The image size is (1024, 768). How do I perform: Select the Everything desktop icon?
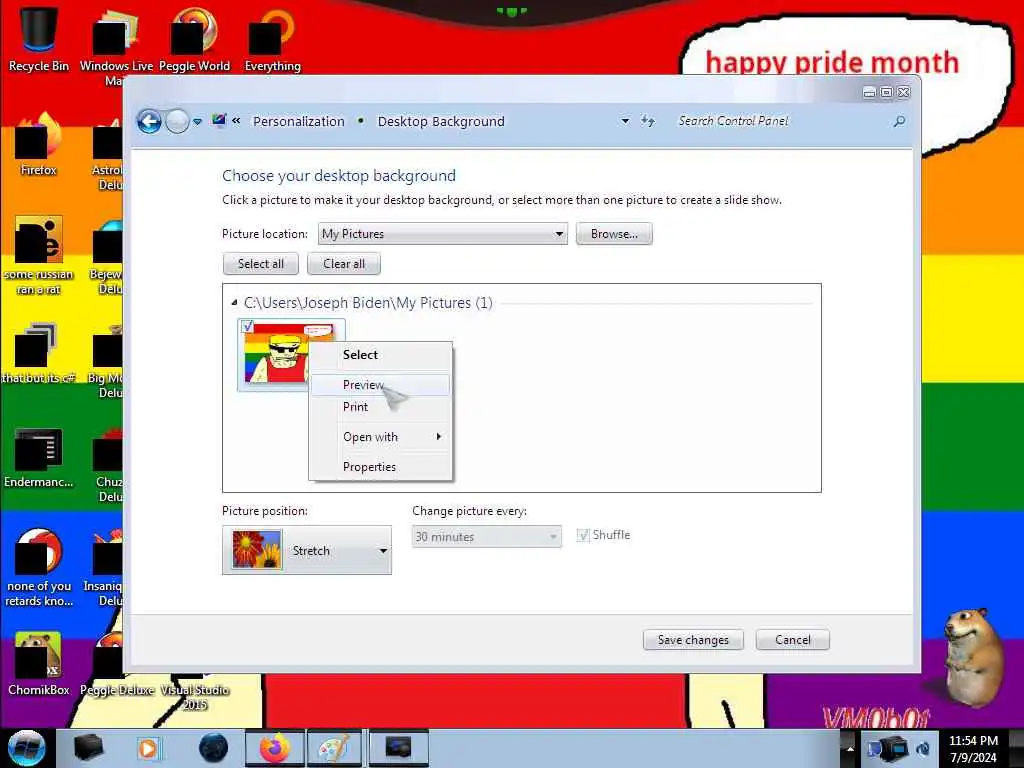(272, 38)
